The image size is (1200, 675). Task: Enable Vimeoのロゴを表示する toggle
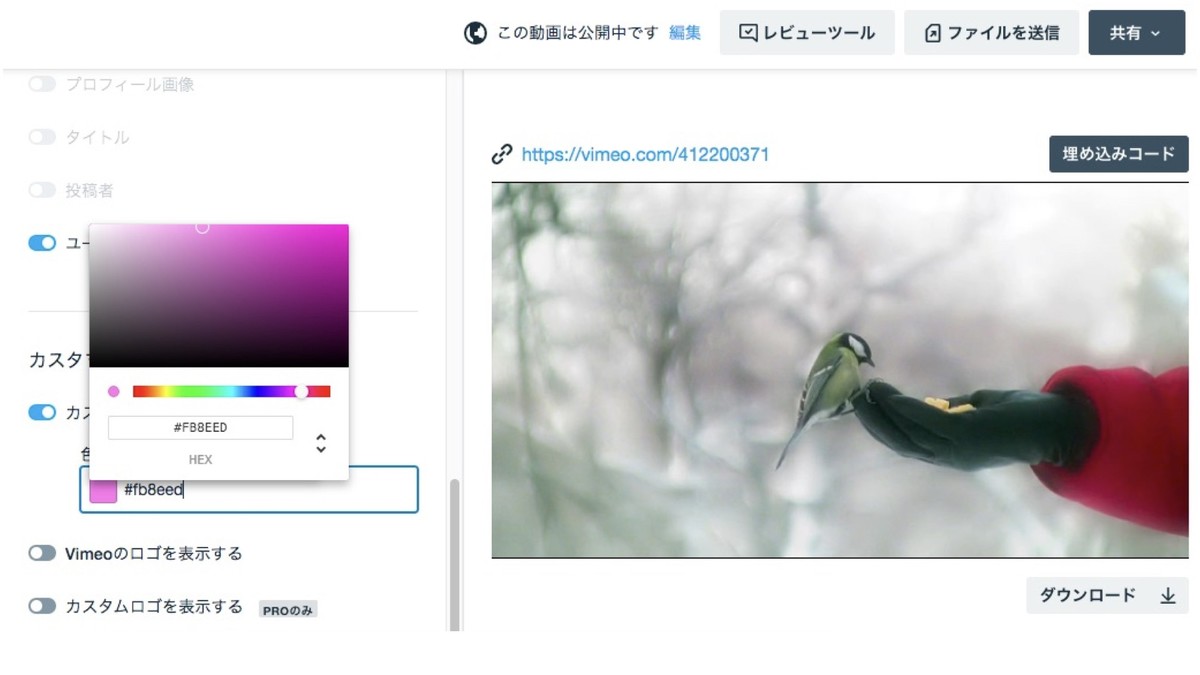point(42,553)
